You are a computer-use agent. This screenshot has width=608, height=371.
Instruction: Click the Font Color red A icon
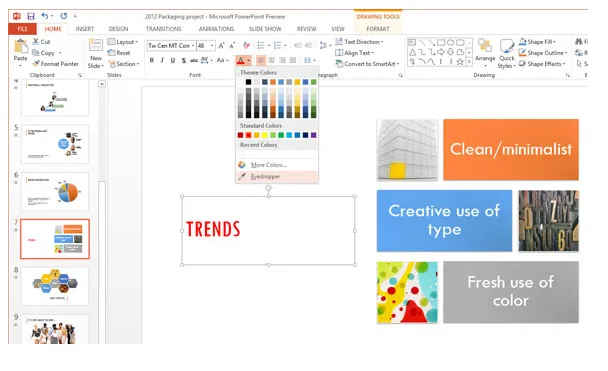pos(240,60)
